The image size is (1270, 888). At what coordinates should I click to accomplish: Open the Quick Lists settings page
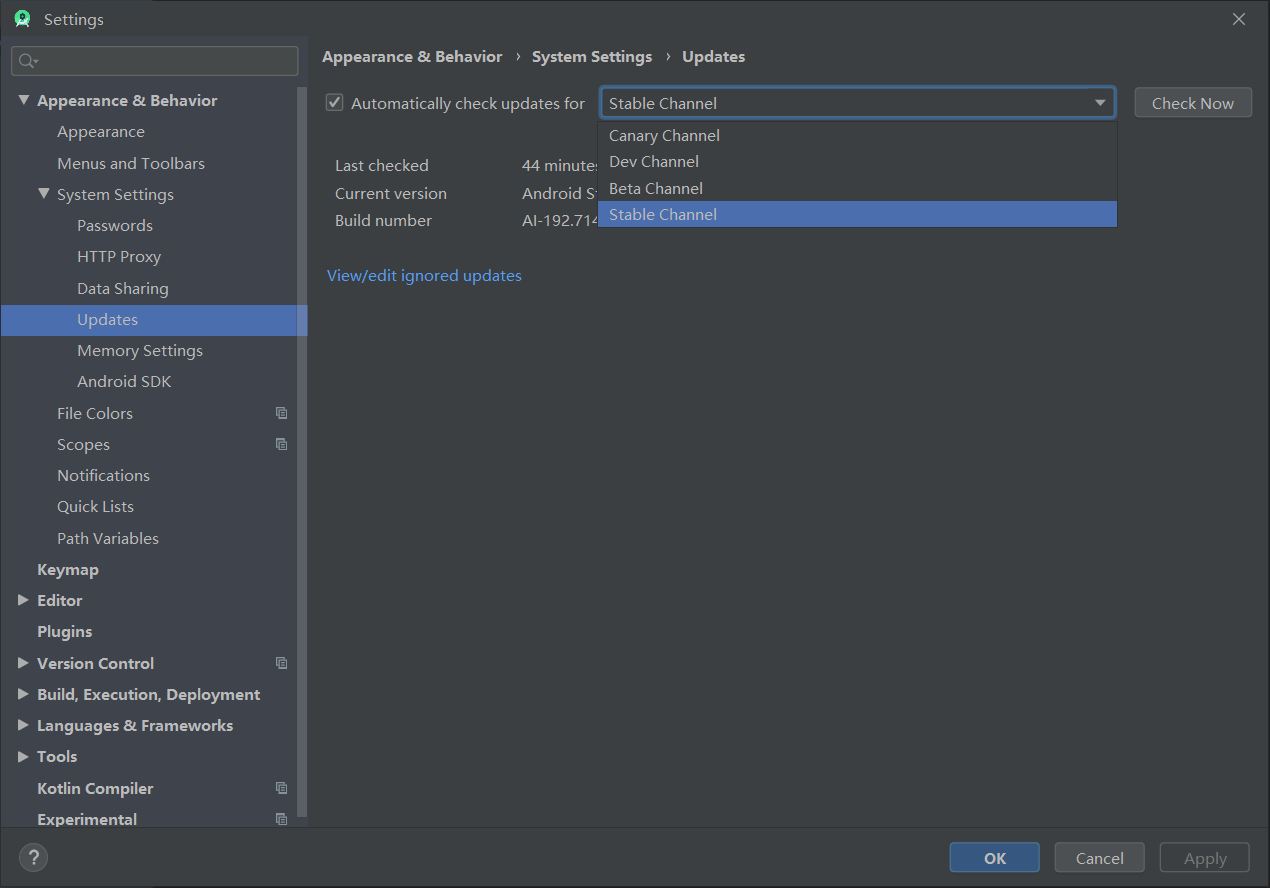point(95,506)
